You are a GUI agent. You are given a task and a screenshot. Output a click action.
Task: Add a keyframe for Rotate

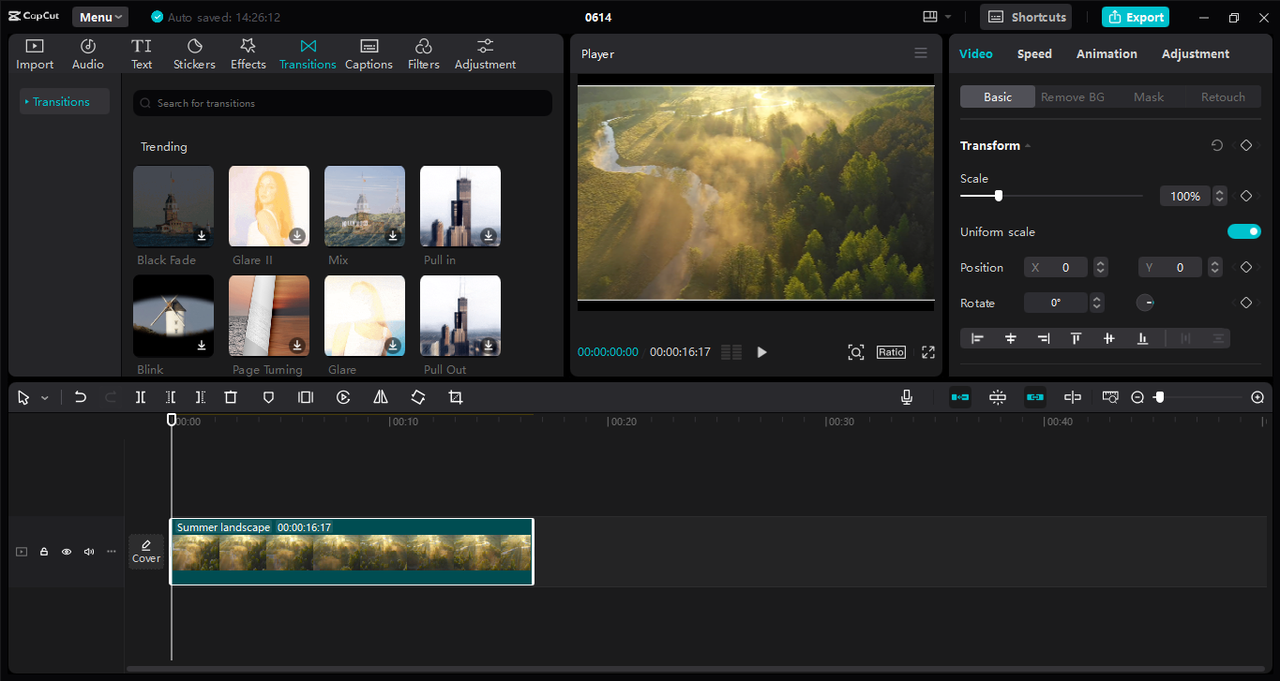(1246, 302)
